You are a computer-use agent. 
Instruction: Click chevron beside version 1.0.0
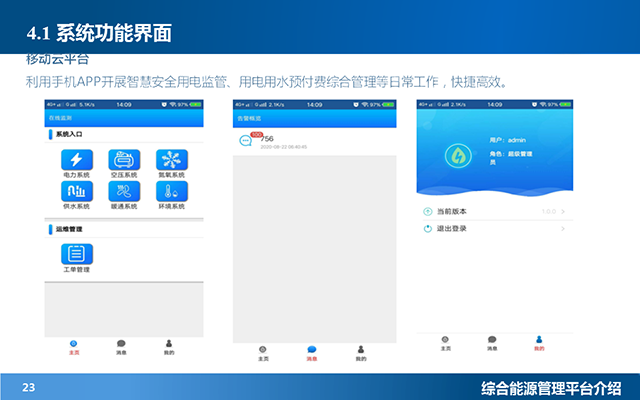click(563, 211)
